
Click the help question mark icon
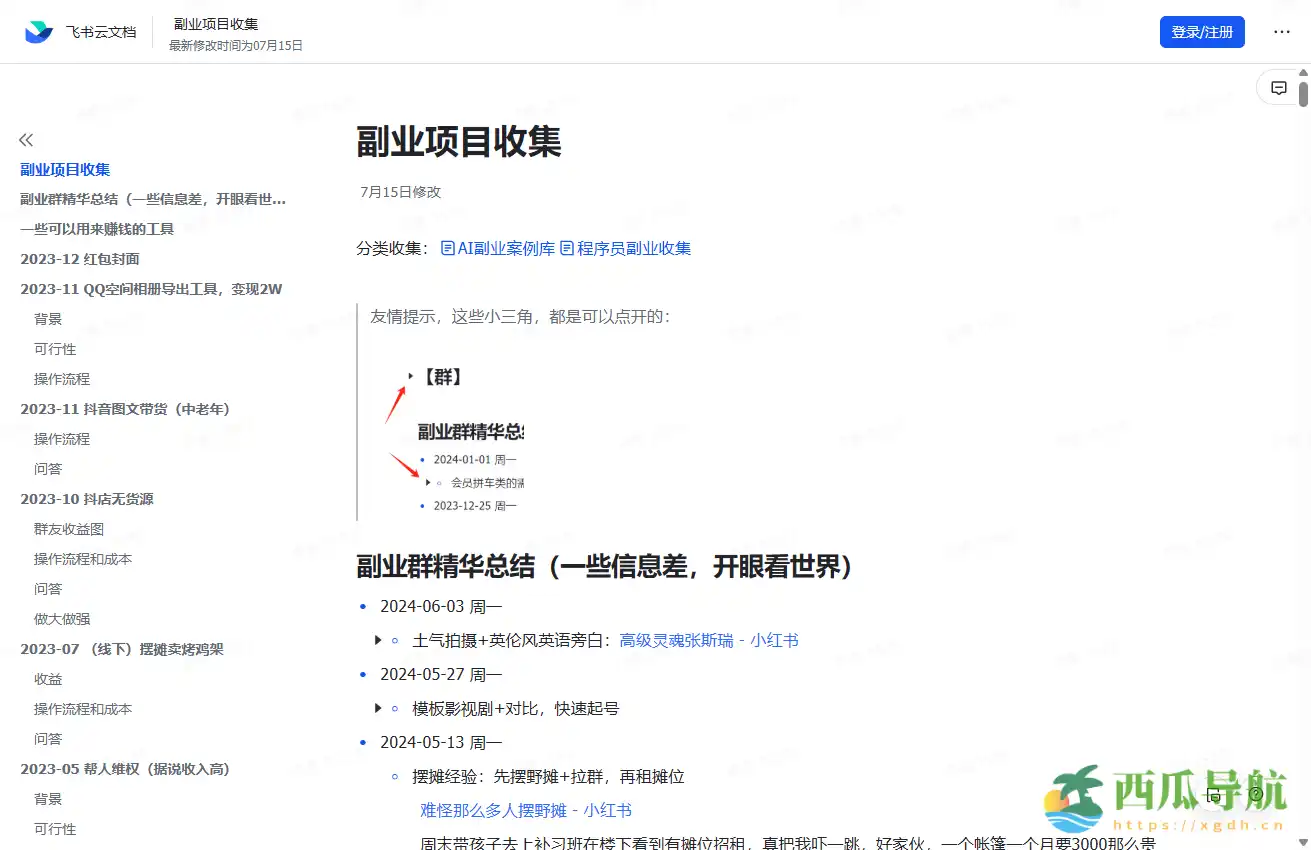1256,794
